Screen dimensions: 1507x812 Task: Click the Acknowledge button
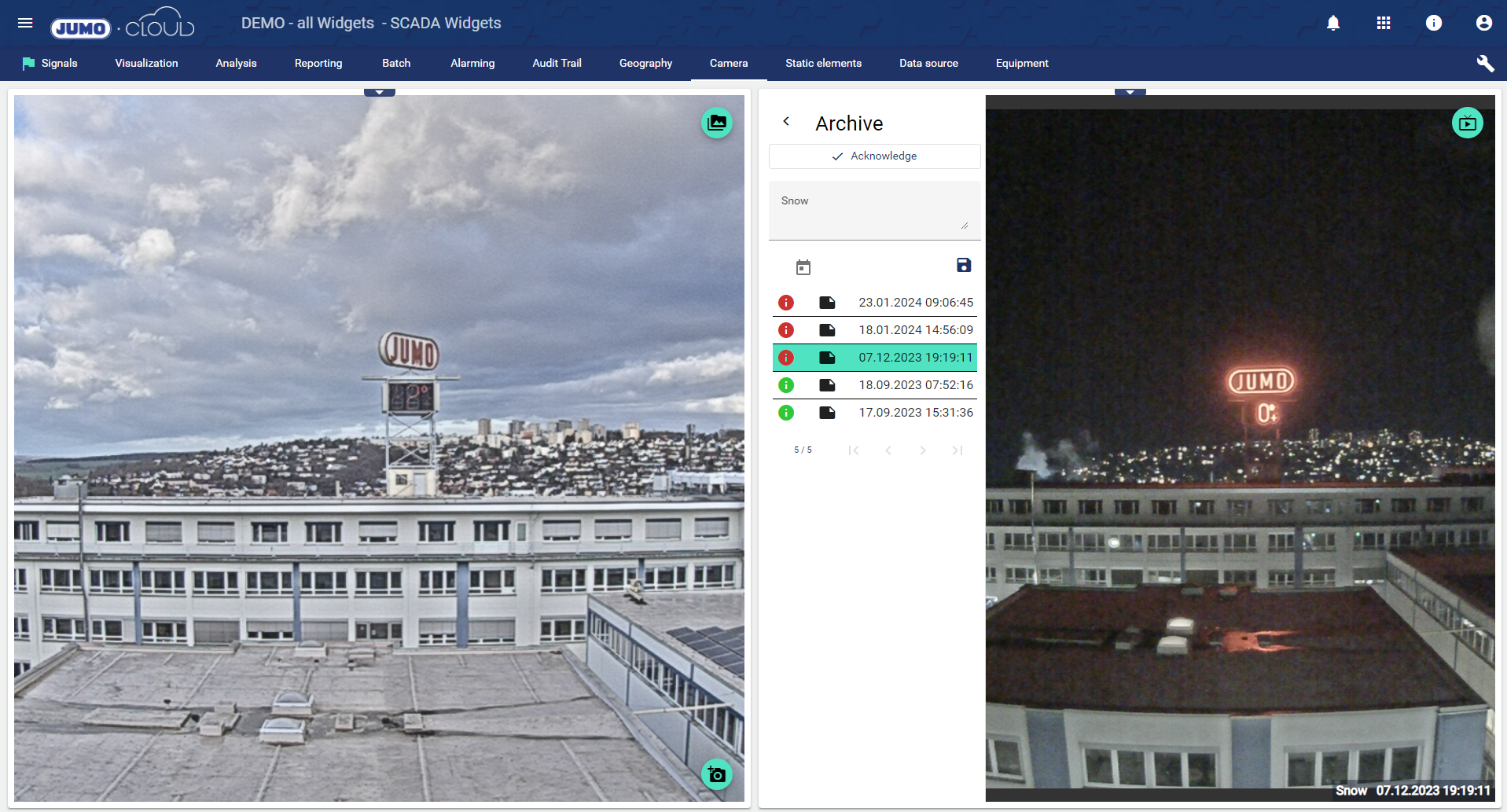[874, 156]
